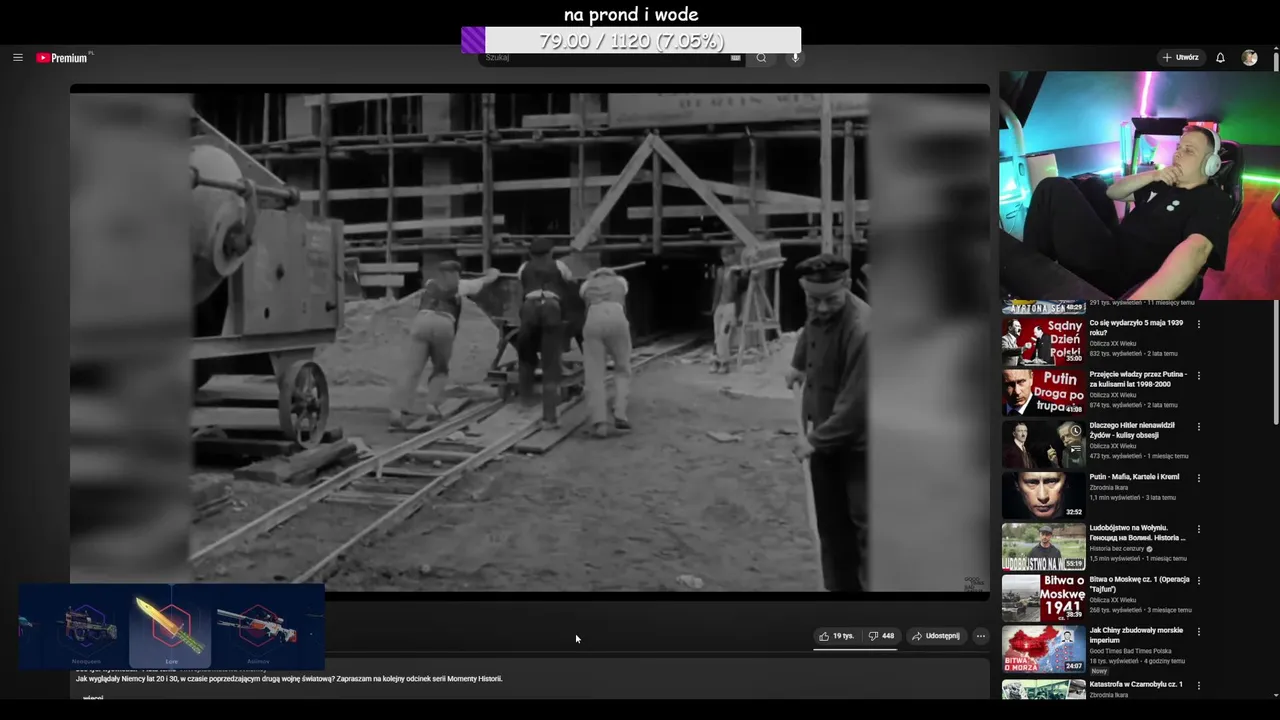The width and height of the screenshot is (1280, 720).
Task: Open the account avatar menu
Action: tap(1250, 58)
